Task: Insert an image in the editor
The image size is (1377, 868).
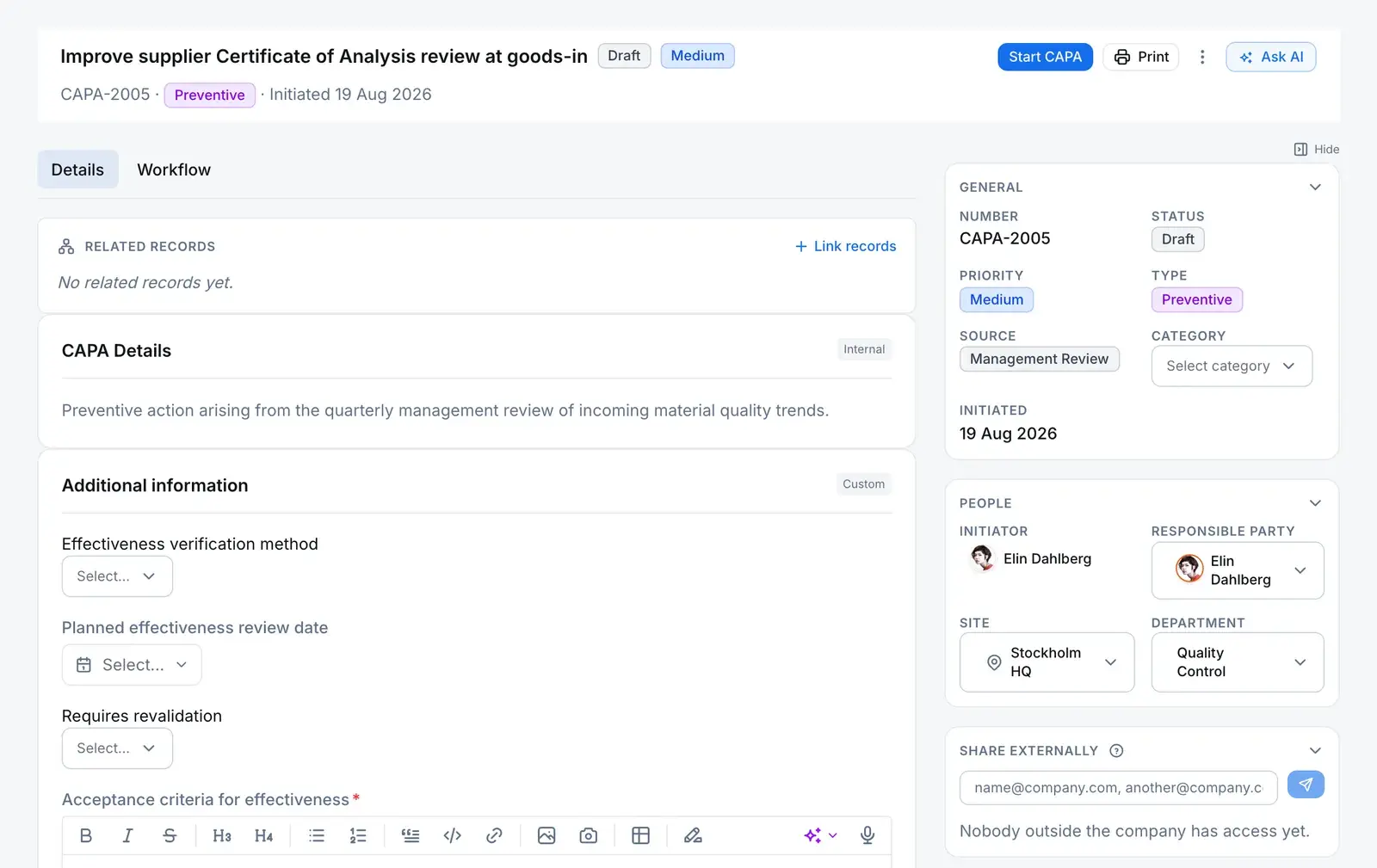Action: click(x=546, y=835)
